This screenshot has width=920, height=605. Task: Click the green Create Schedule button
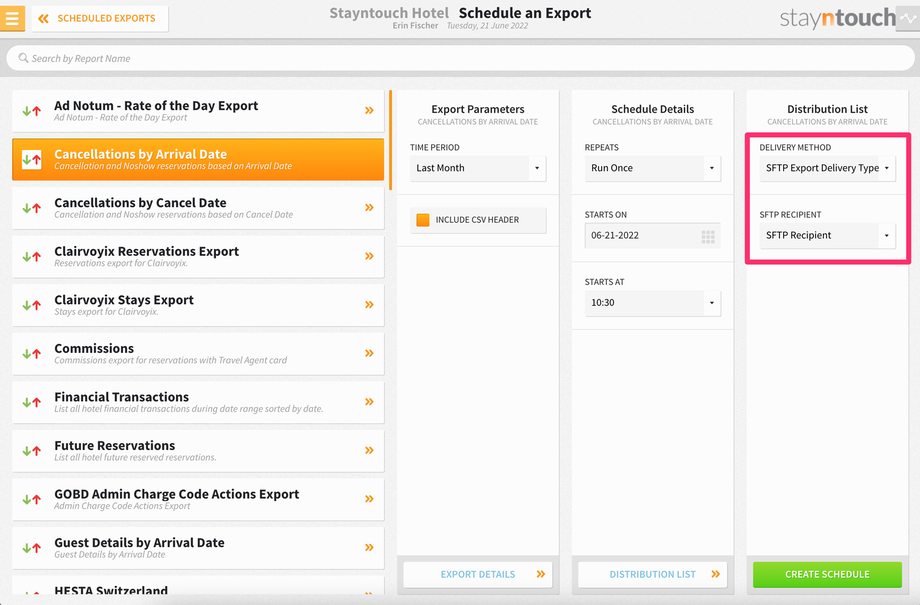827,574
